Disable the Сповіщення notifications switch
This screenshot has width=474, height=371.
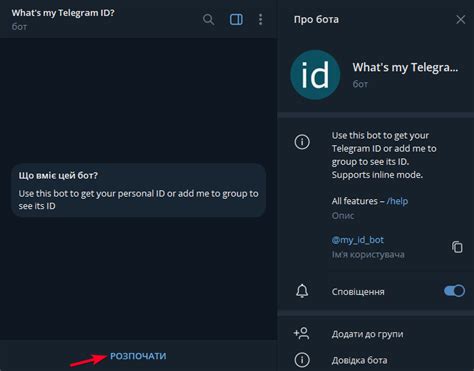point(454,291)
